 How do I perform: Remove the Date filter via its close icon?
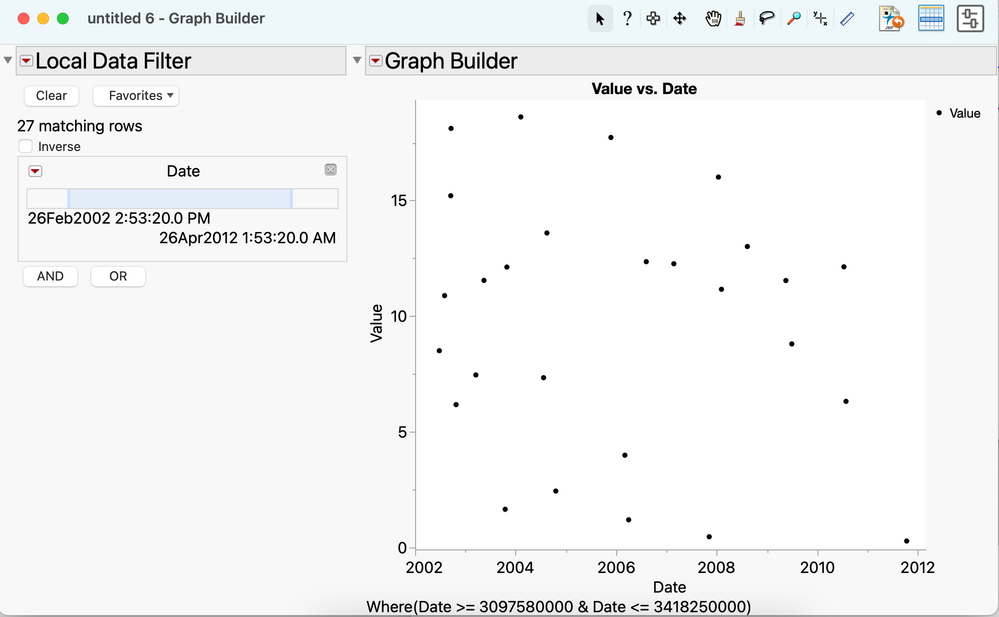pyautogui.click(x=331, y=170)
